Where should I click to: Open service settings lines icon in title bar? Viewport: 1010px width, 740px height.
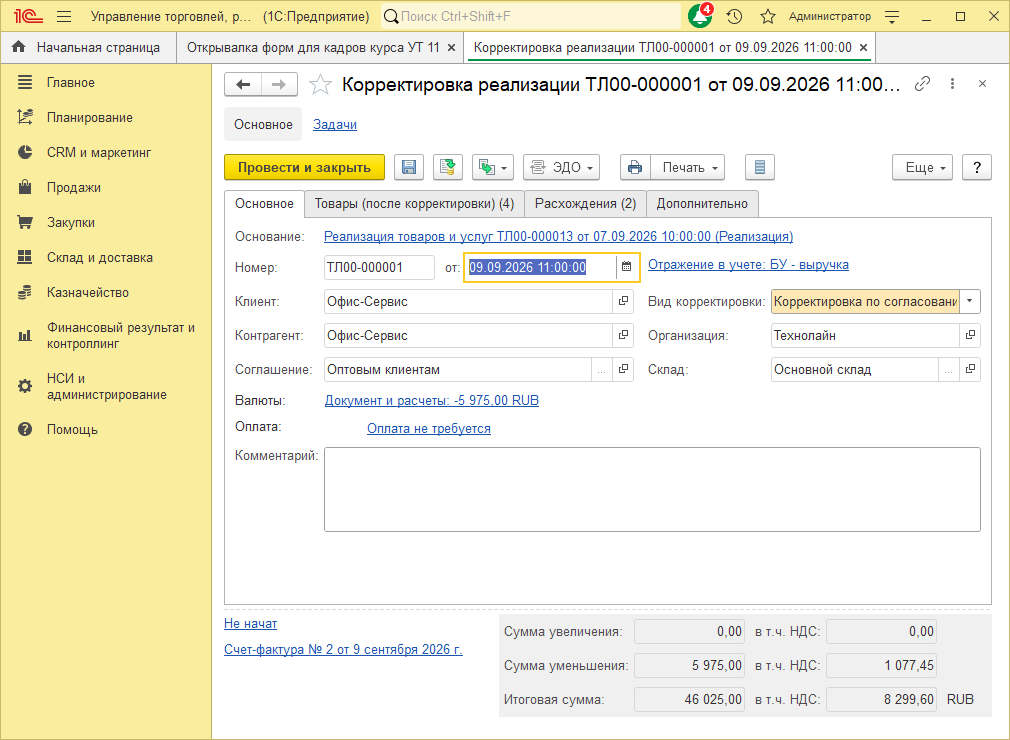click(892, 16)
